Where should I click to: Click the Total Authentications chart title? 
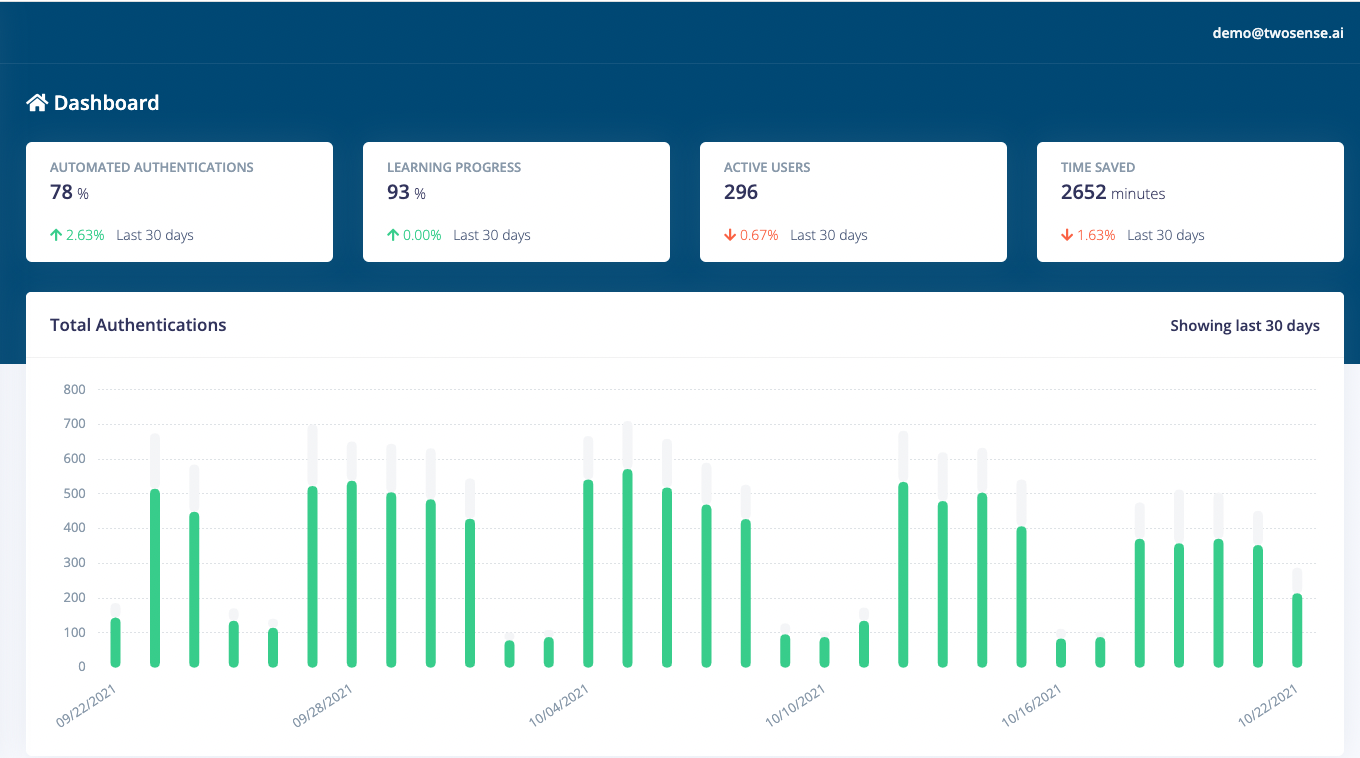pos(138,325)
